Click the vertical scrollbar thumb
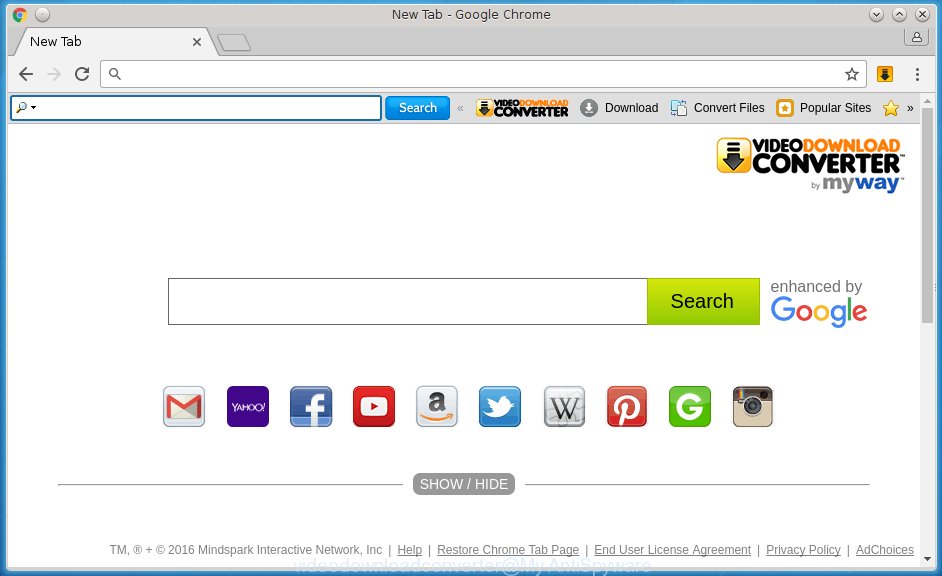Screen dimensions: 942x576 click(x=928, y=216)
